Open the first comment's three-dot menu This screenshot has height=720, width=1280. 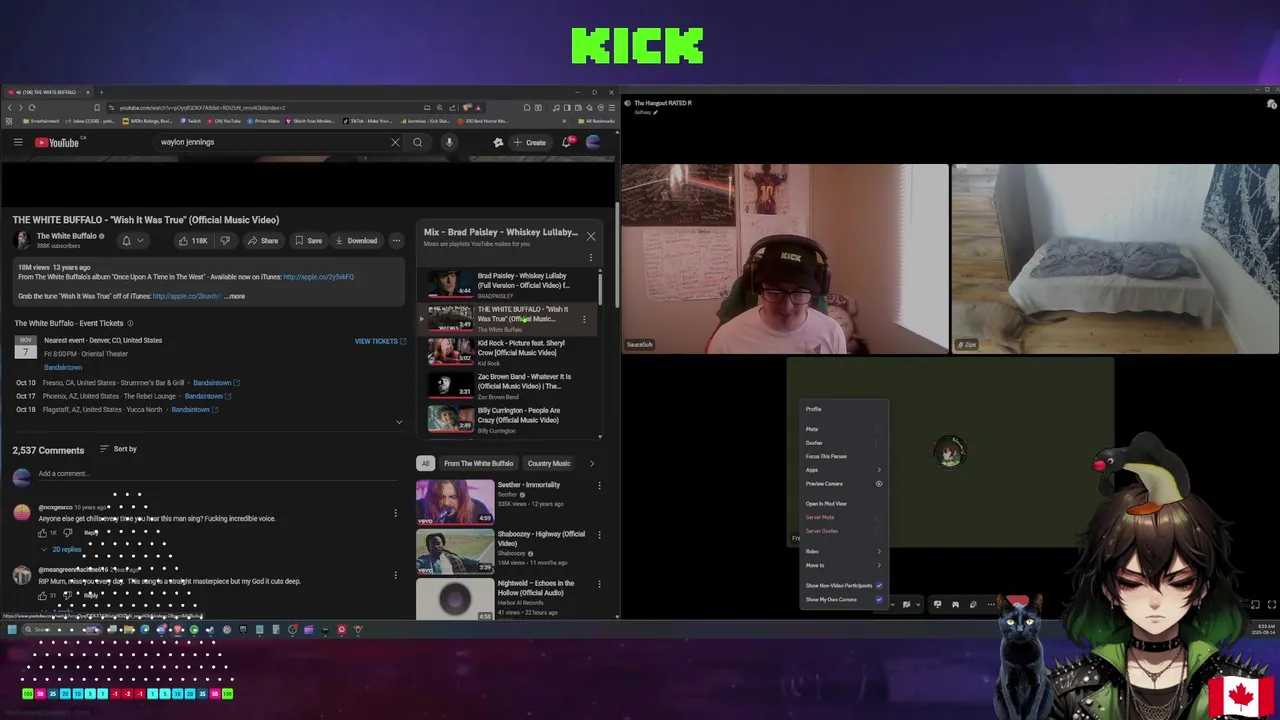tap(395, 513)
